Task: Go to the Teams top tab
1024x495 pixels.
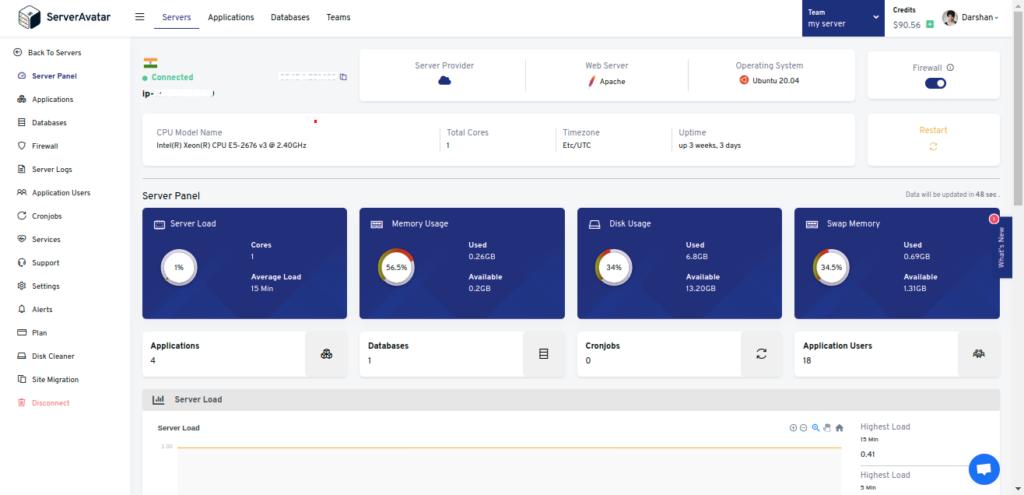Action: coord(338,18)
